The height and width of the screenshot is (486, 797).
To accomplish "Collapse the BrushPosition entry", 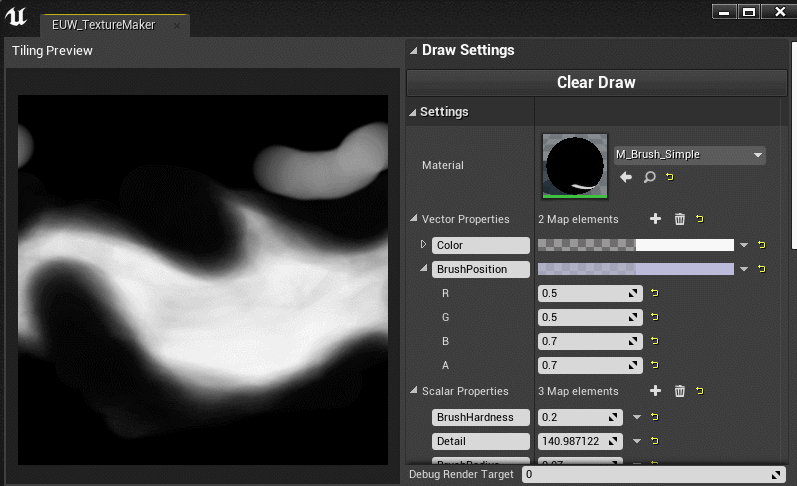I will [423, 268].
